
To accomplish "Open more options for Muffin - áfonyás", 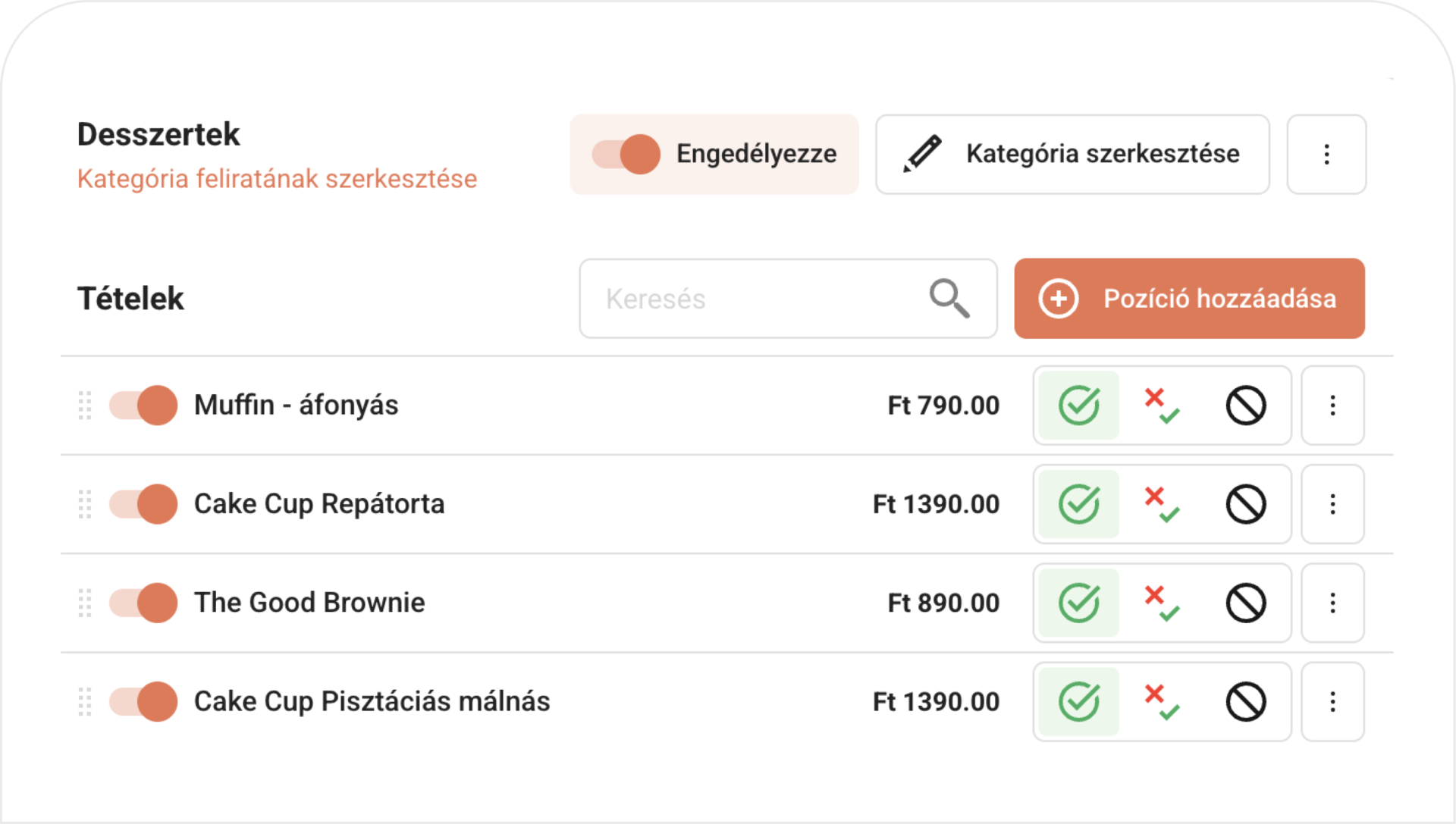I will point(1332,406).
